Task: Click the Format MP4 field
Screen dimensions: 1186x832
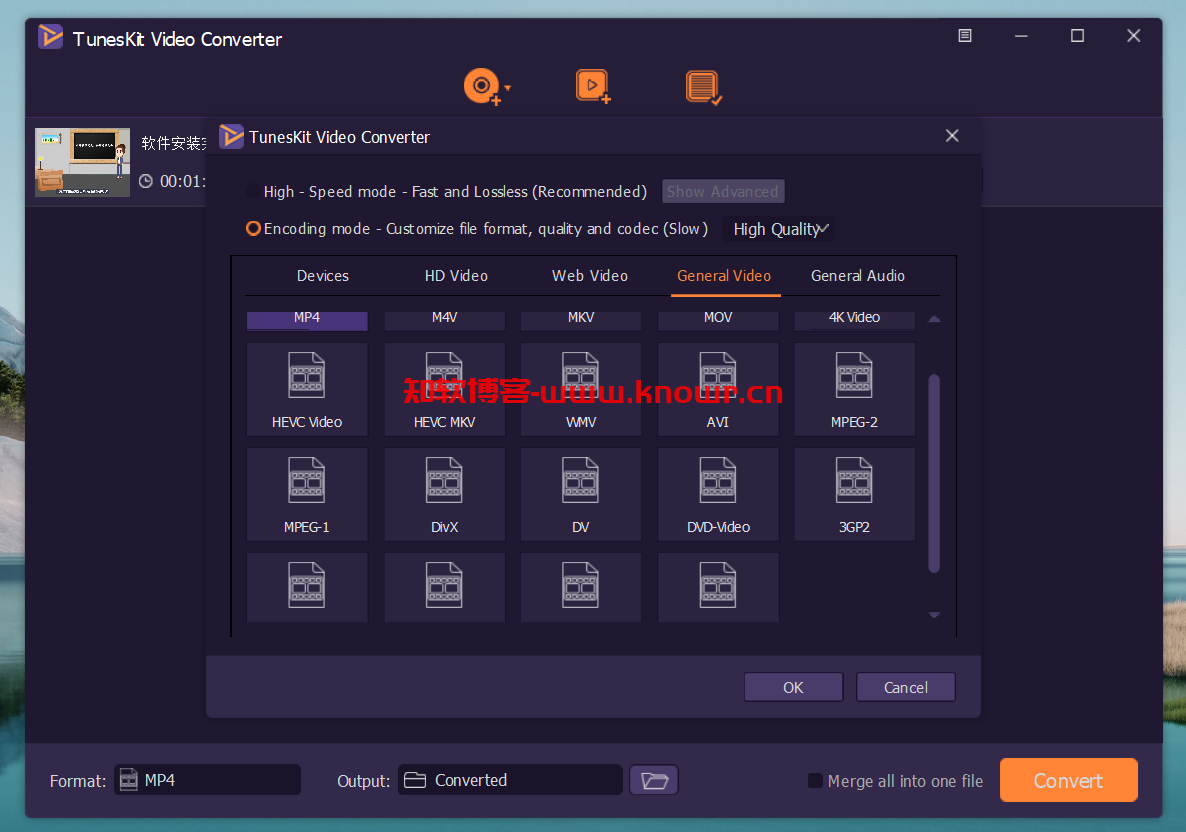Action: (207, 780)
